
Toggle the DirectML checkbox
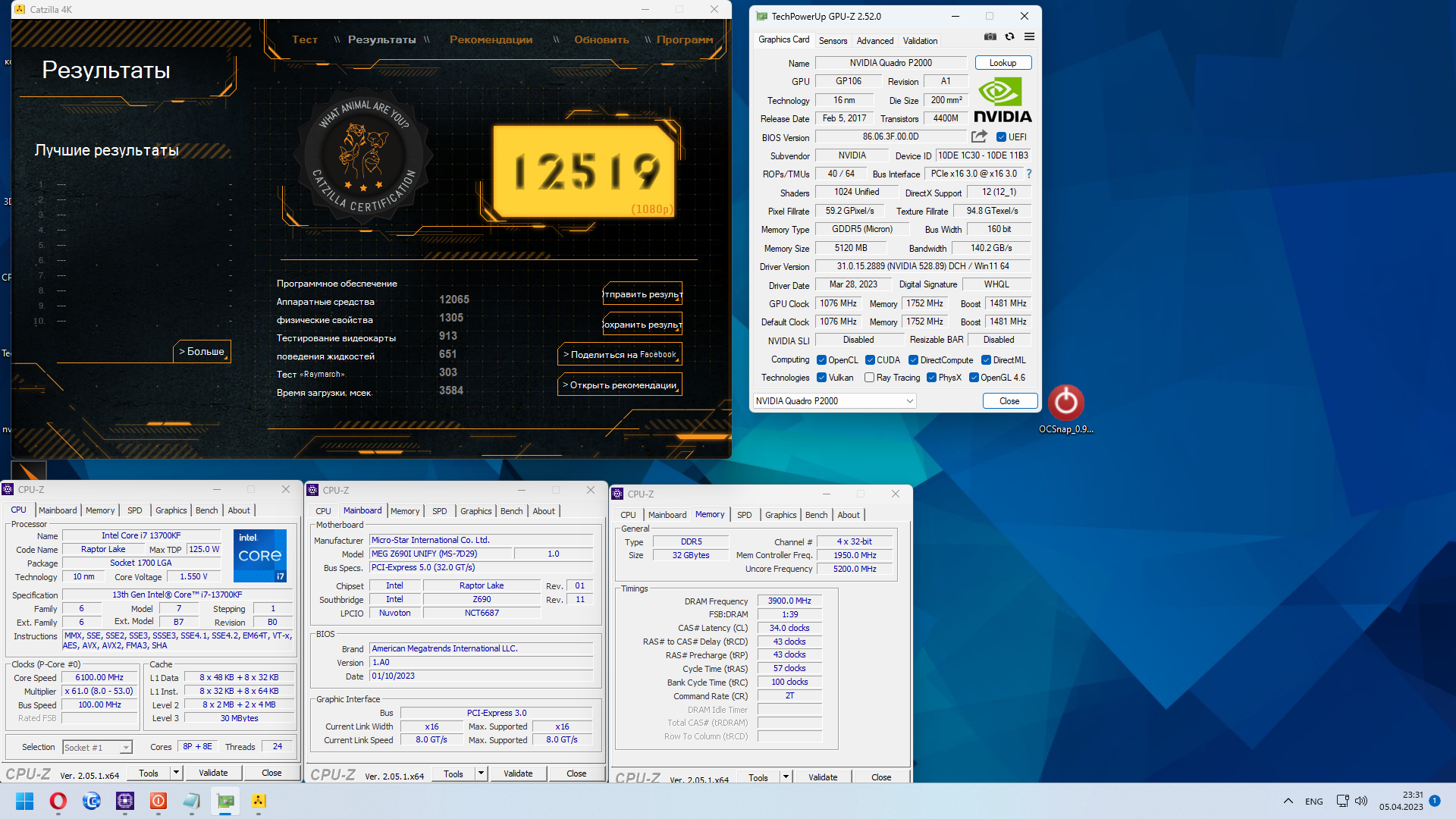click(986, 360)
